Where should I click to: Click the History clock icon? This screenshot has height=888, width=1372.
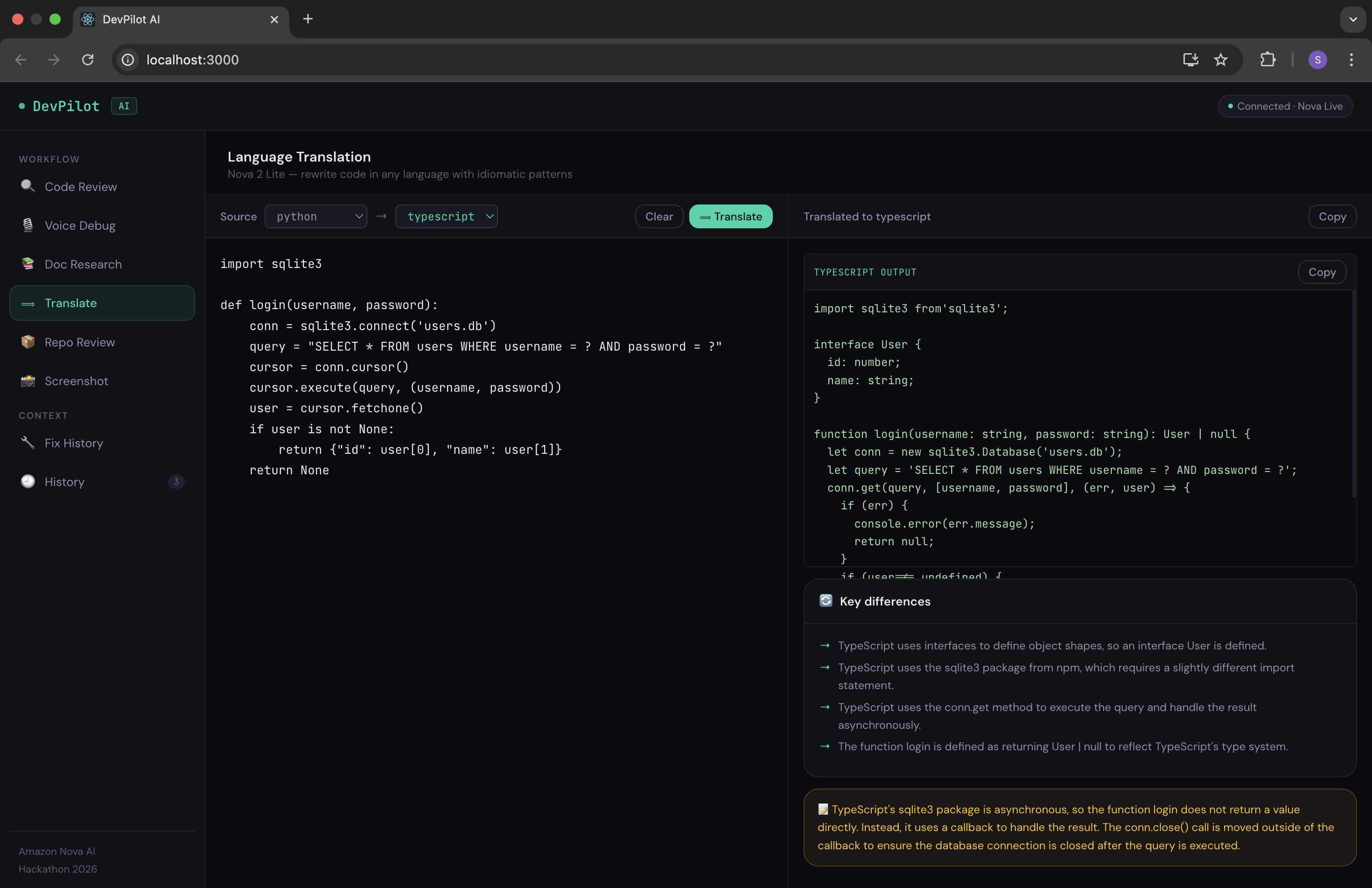pos(27,481)
